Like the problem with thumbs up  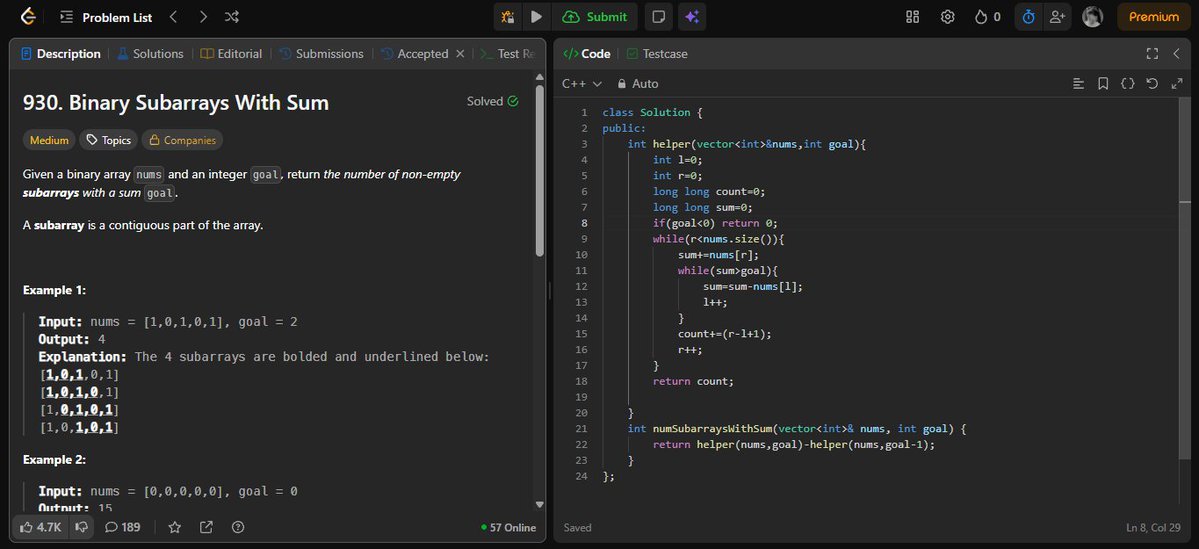coord(41,527)
